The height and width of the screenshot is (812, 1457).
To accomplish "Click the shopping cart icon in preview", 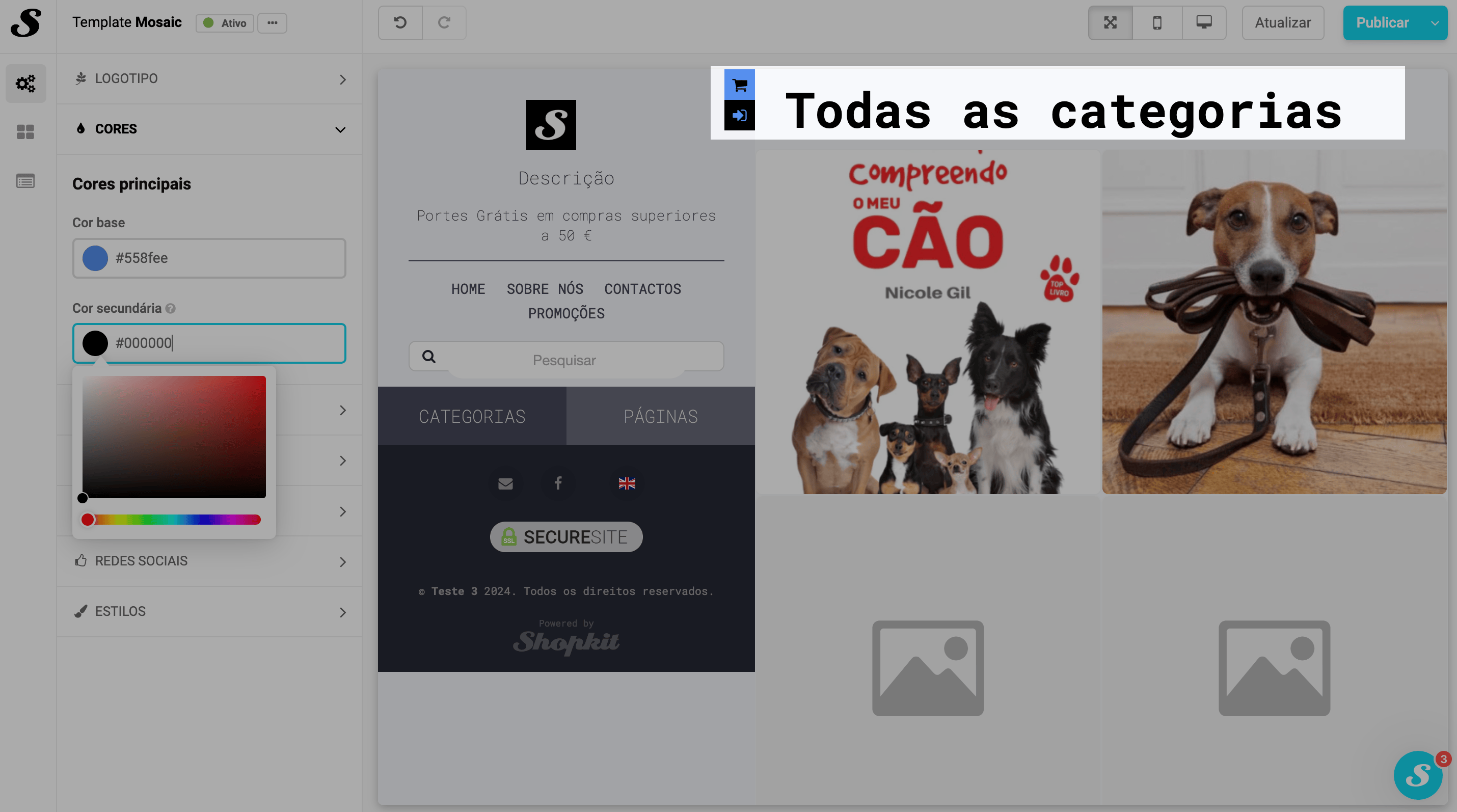I will point(739,85).
